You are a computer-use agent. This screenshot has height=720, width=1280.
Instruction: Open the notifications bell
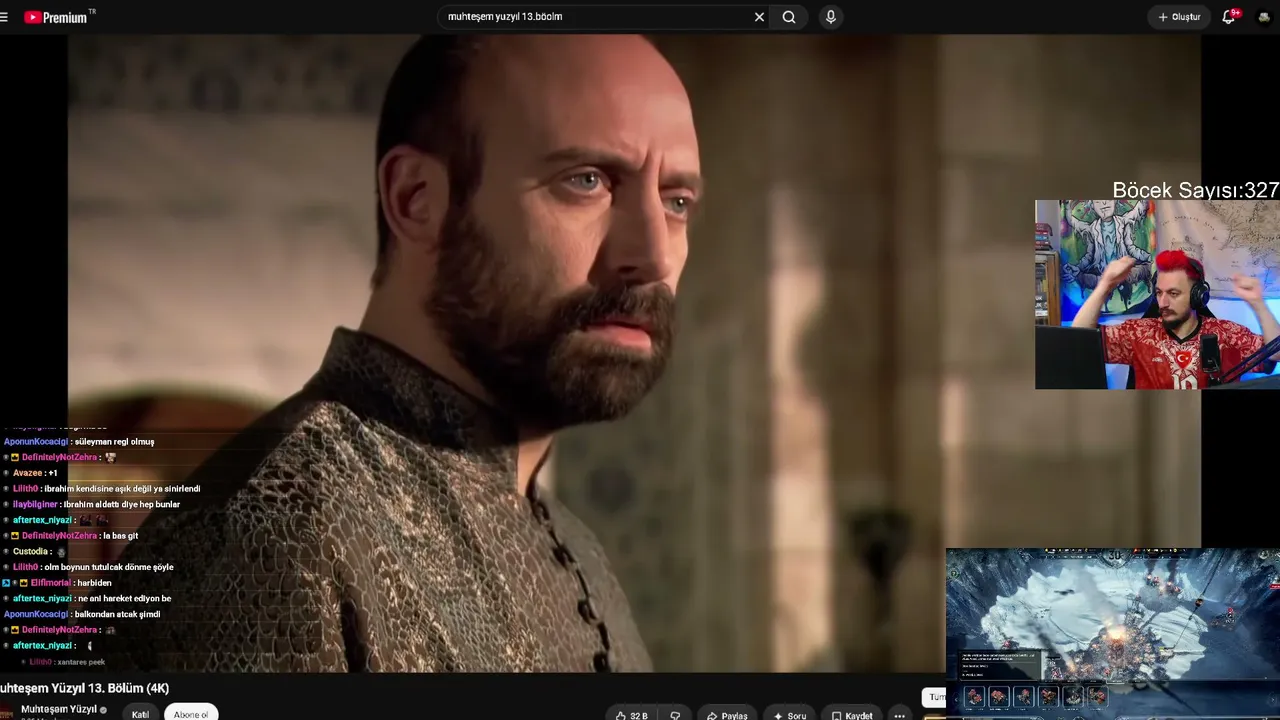coord(1229,17)
